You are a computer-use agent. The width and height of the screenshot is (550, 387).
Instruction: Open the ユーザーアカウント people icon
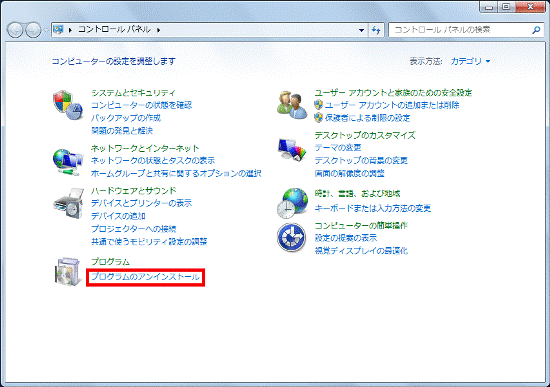pyautogui.click(x=292, y=104)
